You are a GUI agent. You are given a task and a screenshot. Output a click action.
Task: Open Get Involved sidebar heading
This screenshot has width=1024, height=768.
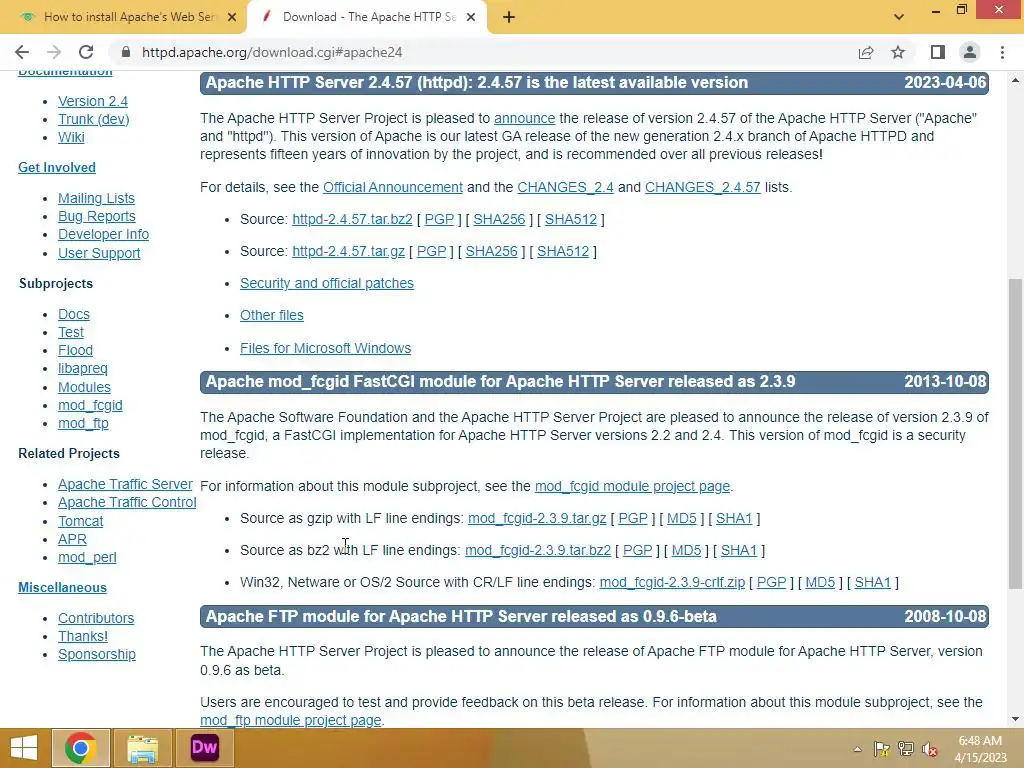coord(57,168)
